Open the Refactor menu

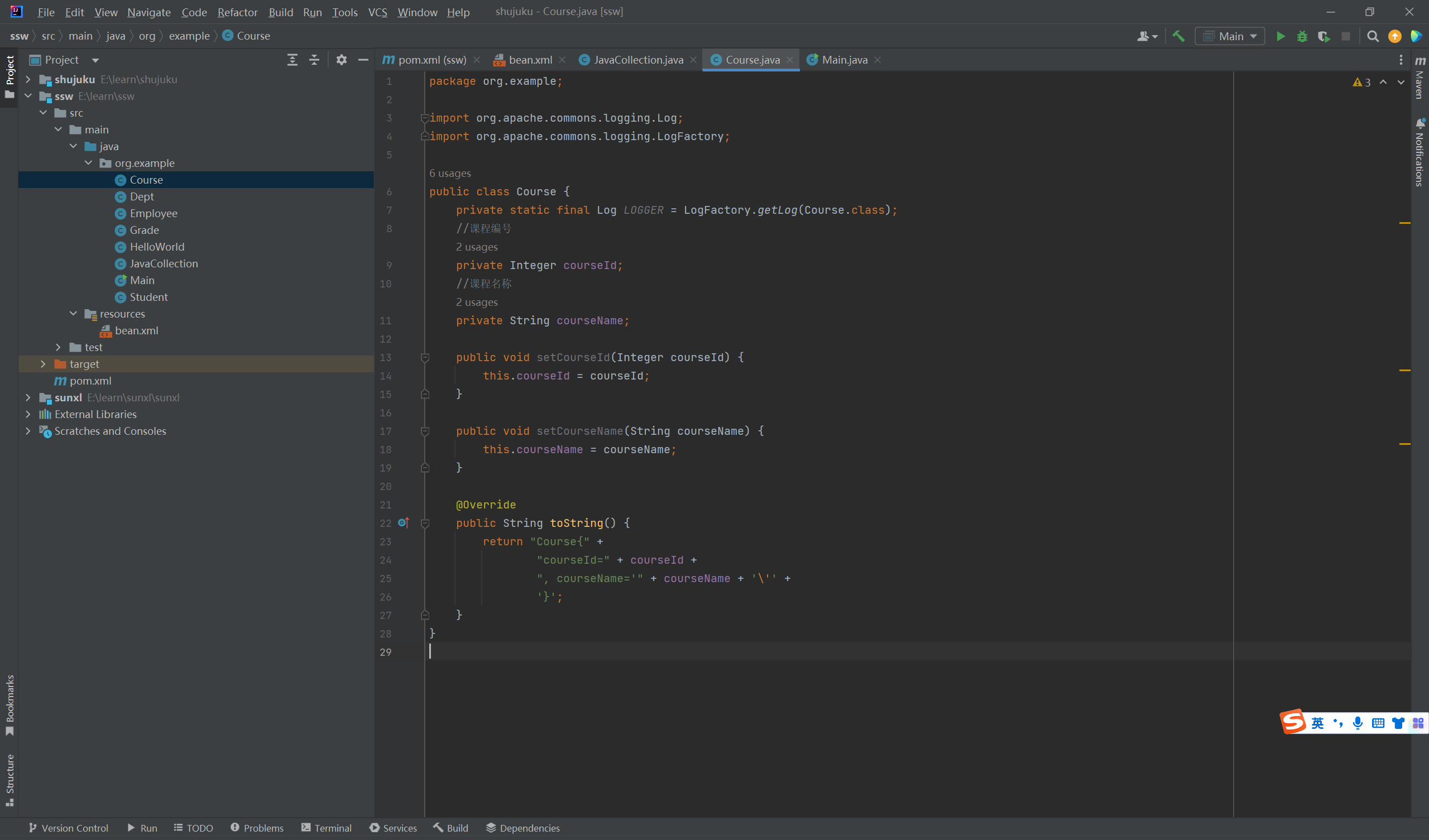(237, 12)
